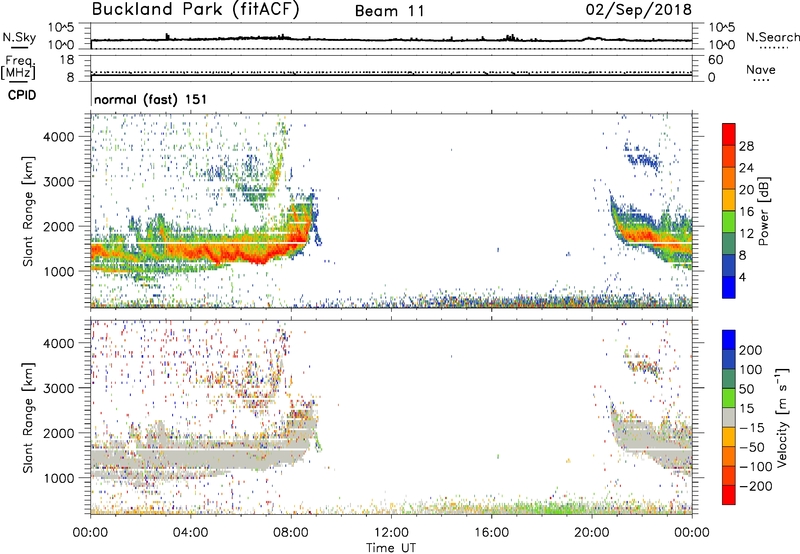Click the "Buckland Park (fitACF)" plot title
The width and height of the screenshot is (800, 554).
tap(195, 10)
